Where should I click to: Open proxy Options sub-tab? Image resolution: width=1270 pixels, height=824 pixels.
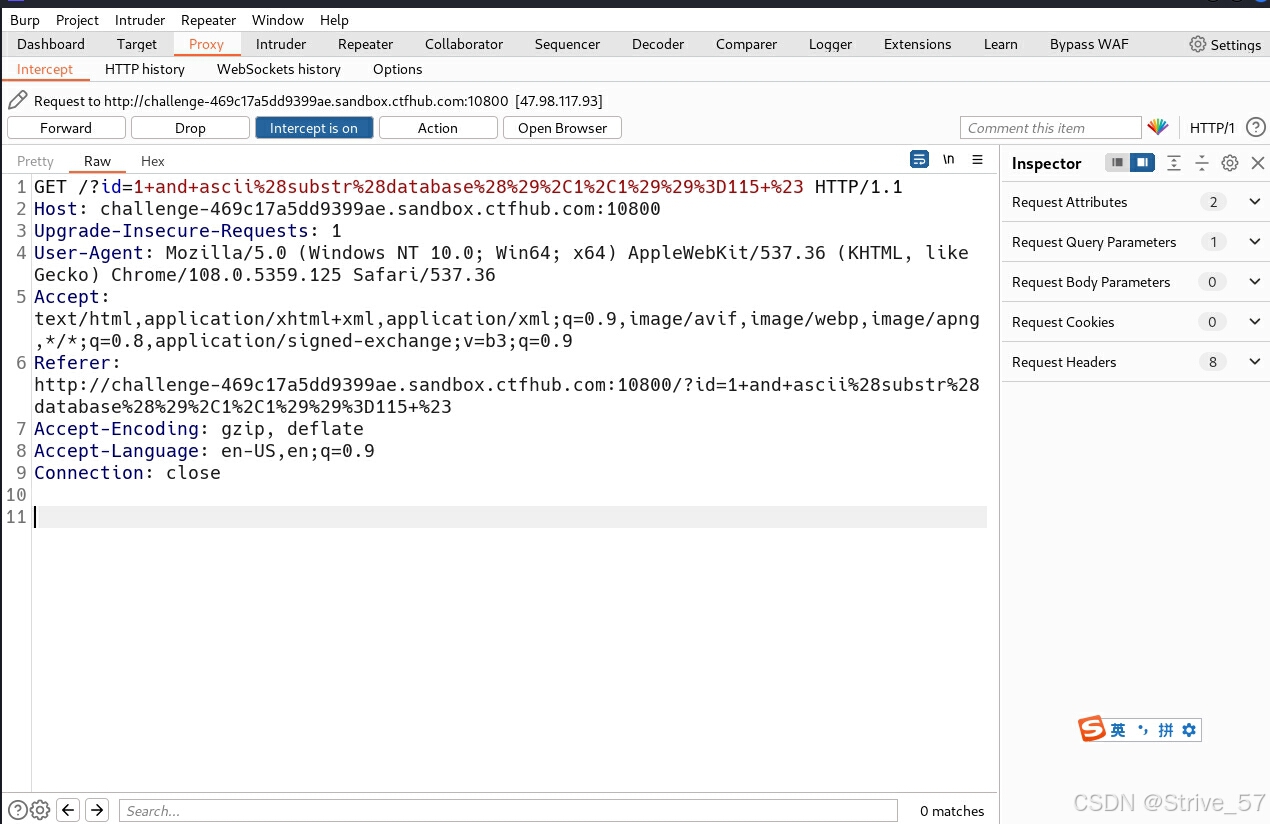coord(398,69)
